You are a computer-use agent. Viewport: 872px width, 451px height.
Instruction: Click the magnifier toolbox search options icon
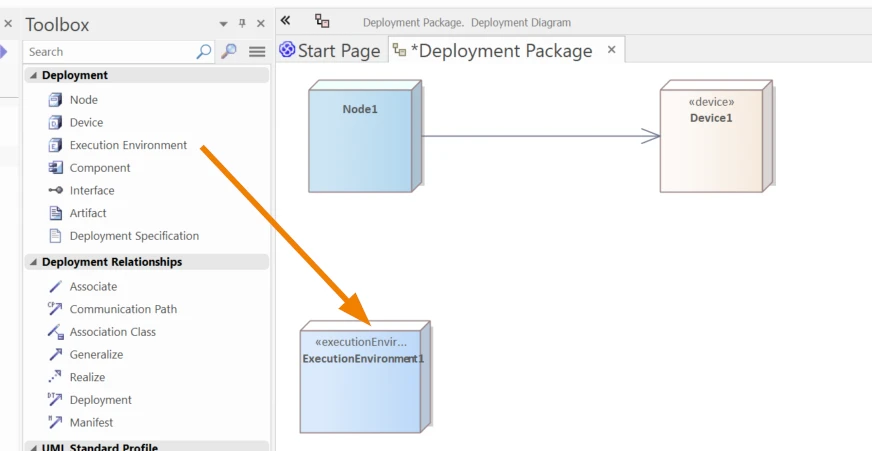(229, 51)
